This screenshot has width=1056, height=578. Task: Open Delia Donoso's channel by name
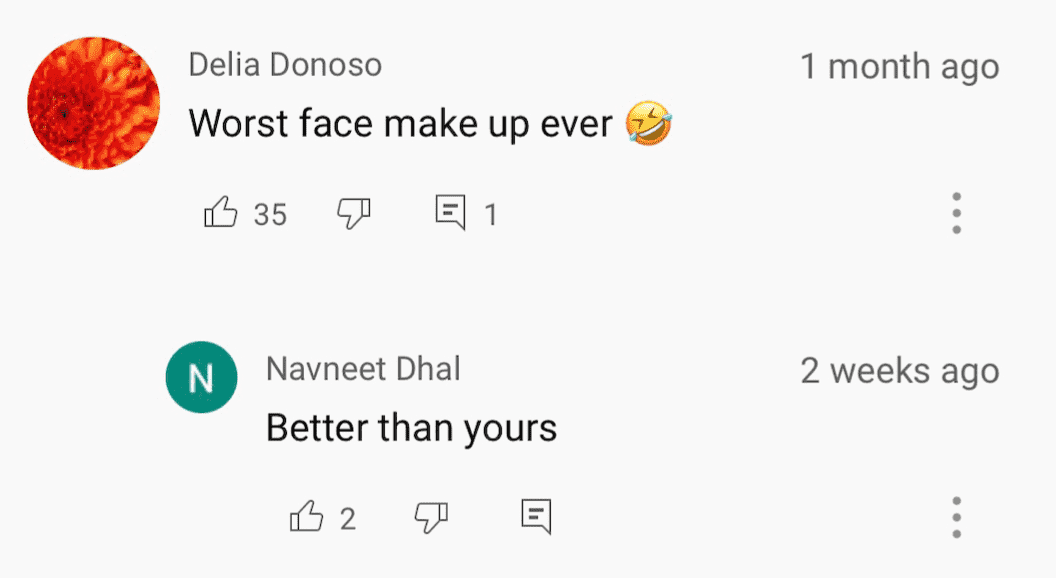(285, 66)
